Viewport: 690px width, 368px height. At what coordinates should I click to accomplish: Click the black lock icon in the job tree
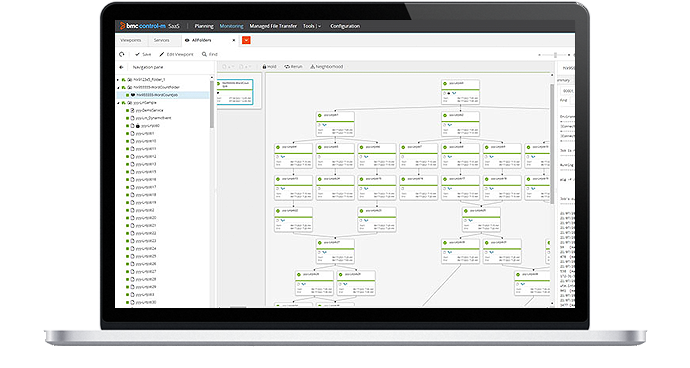click(138, 126)
